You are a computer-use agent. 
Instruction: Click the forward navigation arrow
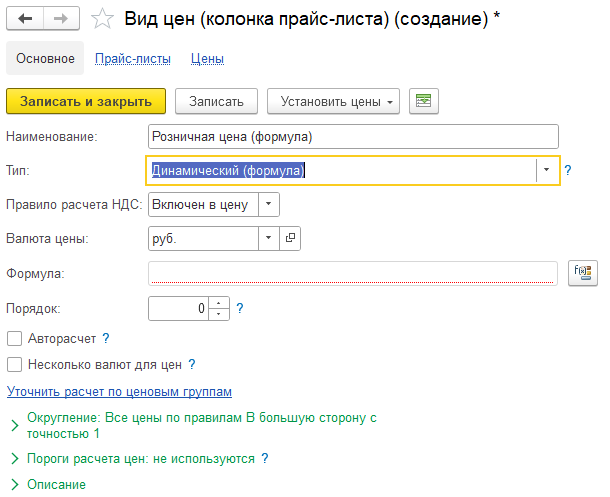[61, 19]
